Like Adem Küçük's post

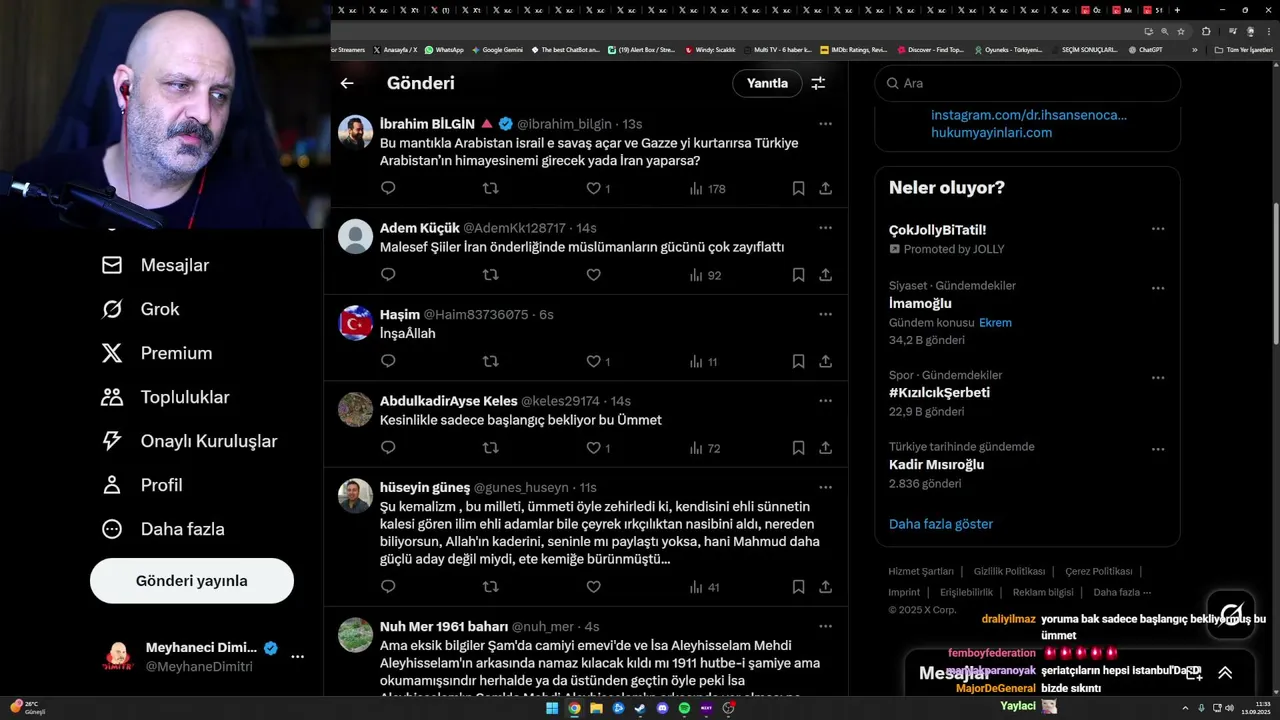(593, 274)
